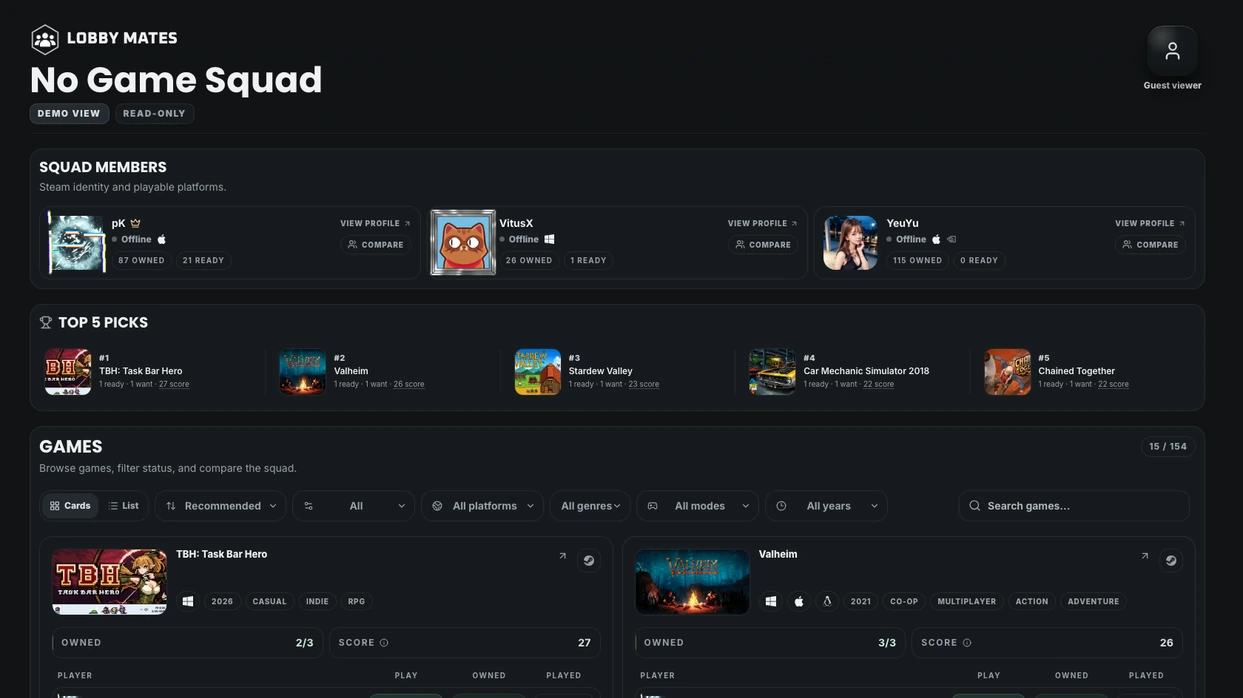Click the Valheim card cover image
Viewport: 1243px width, 698px height.
(x=692, y=581)
